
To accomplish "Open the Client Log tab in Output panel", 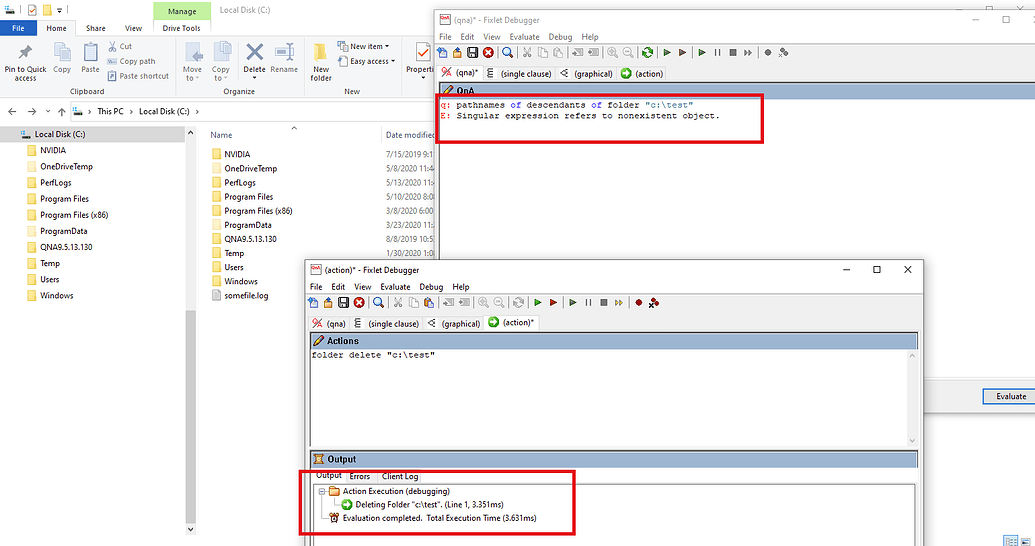I will pos(400,476).
